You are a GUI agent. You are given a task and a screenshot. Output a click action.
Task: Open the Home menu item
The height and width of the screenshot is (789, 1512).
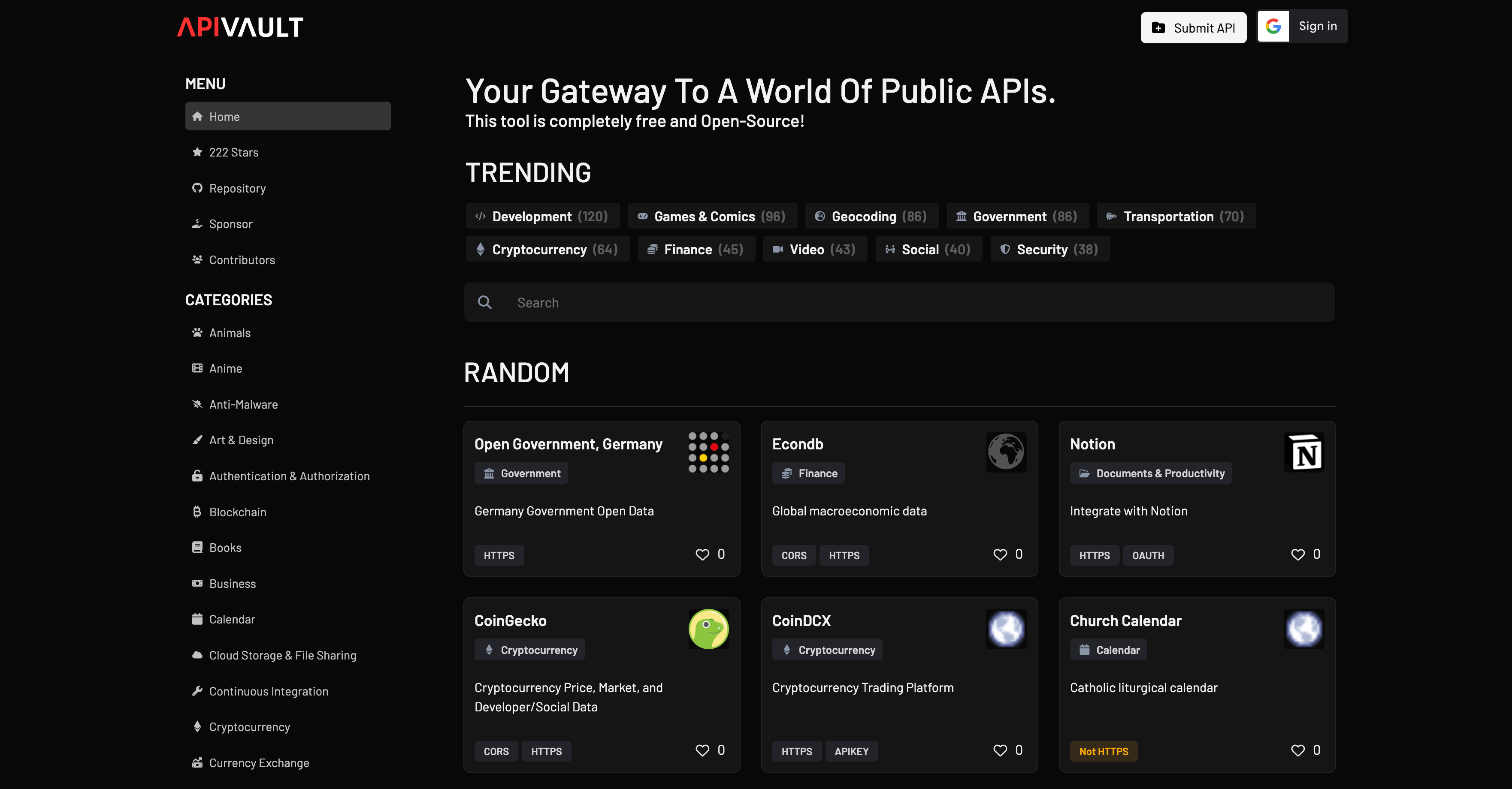287,116
